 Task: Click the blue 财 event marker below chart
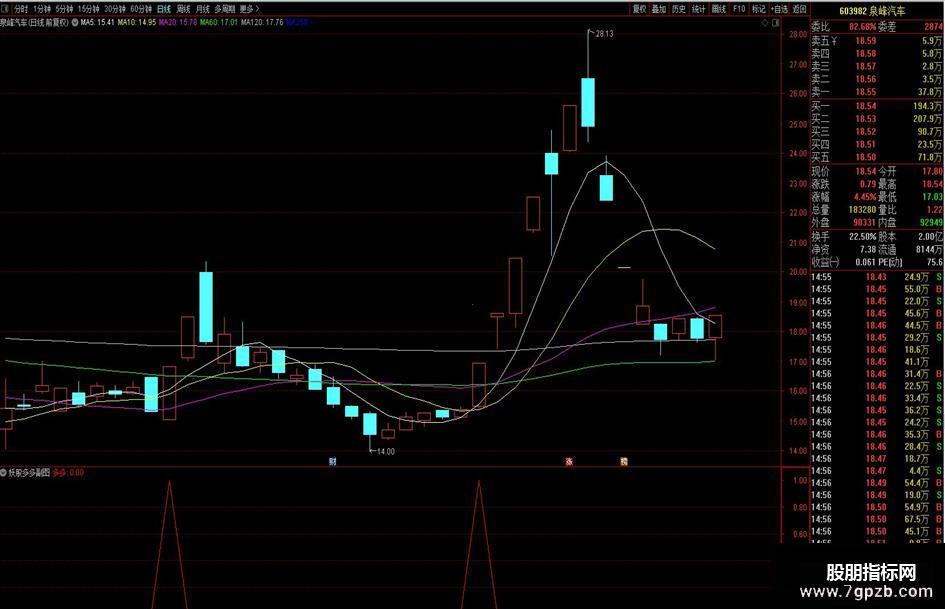[333, 461]
